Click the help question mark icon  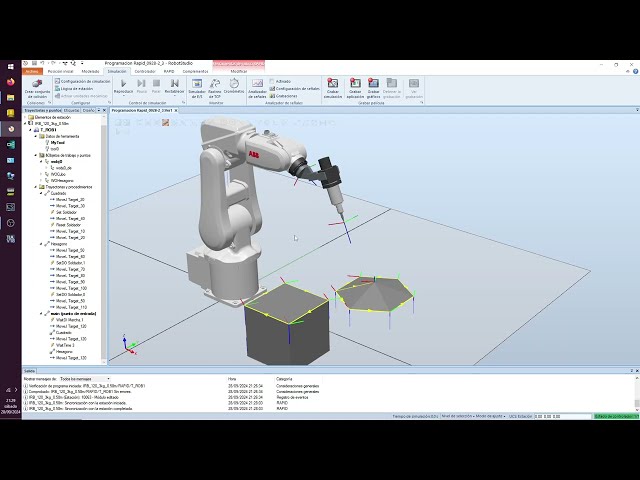click(x=636, y=71)
